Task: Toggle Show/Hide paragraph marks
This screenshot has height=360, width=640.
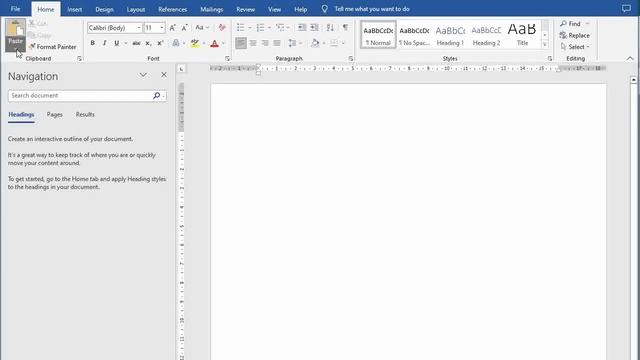Action: (345, 28)
